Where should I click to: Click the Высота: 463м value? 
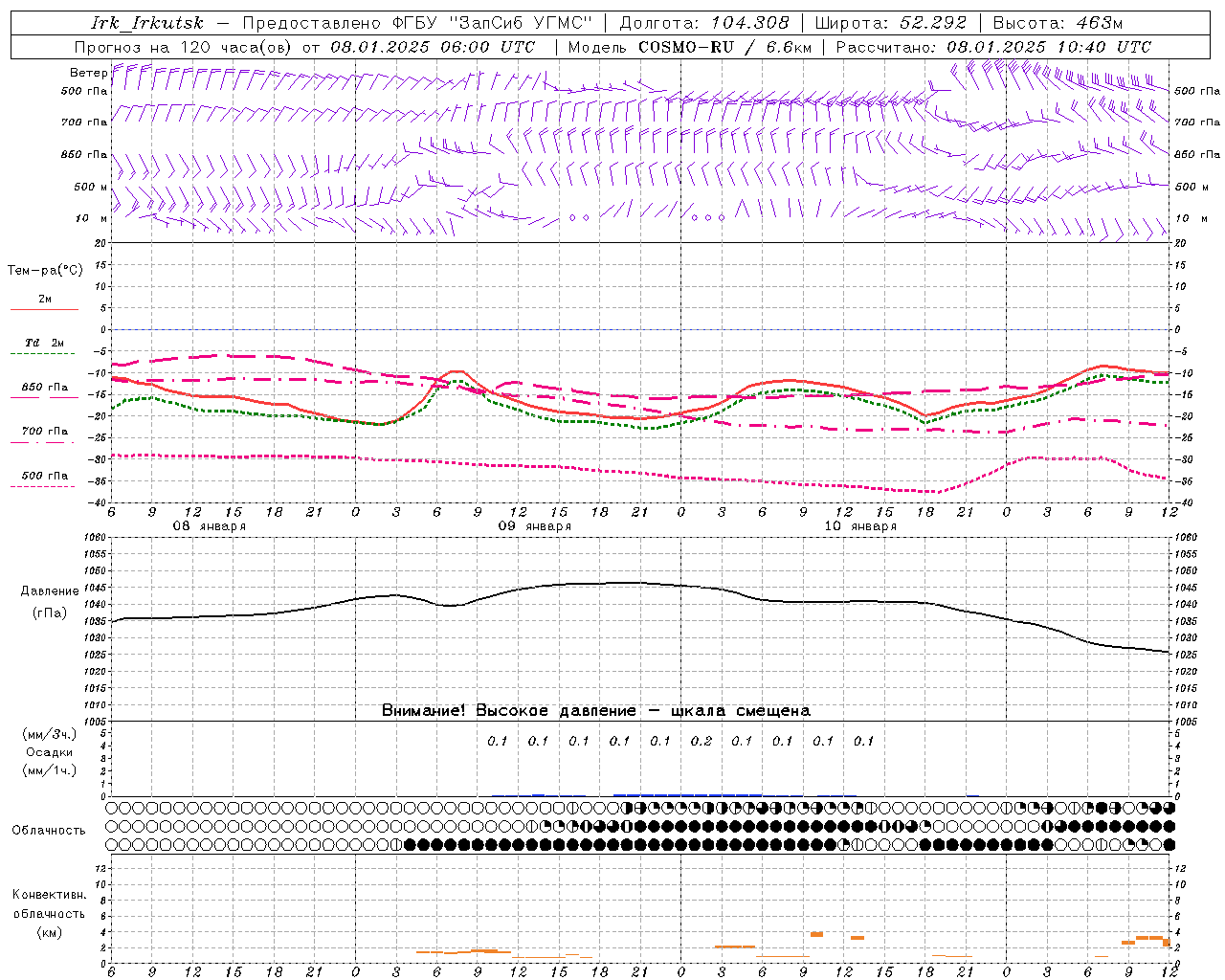(1058, 23)
